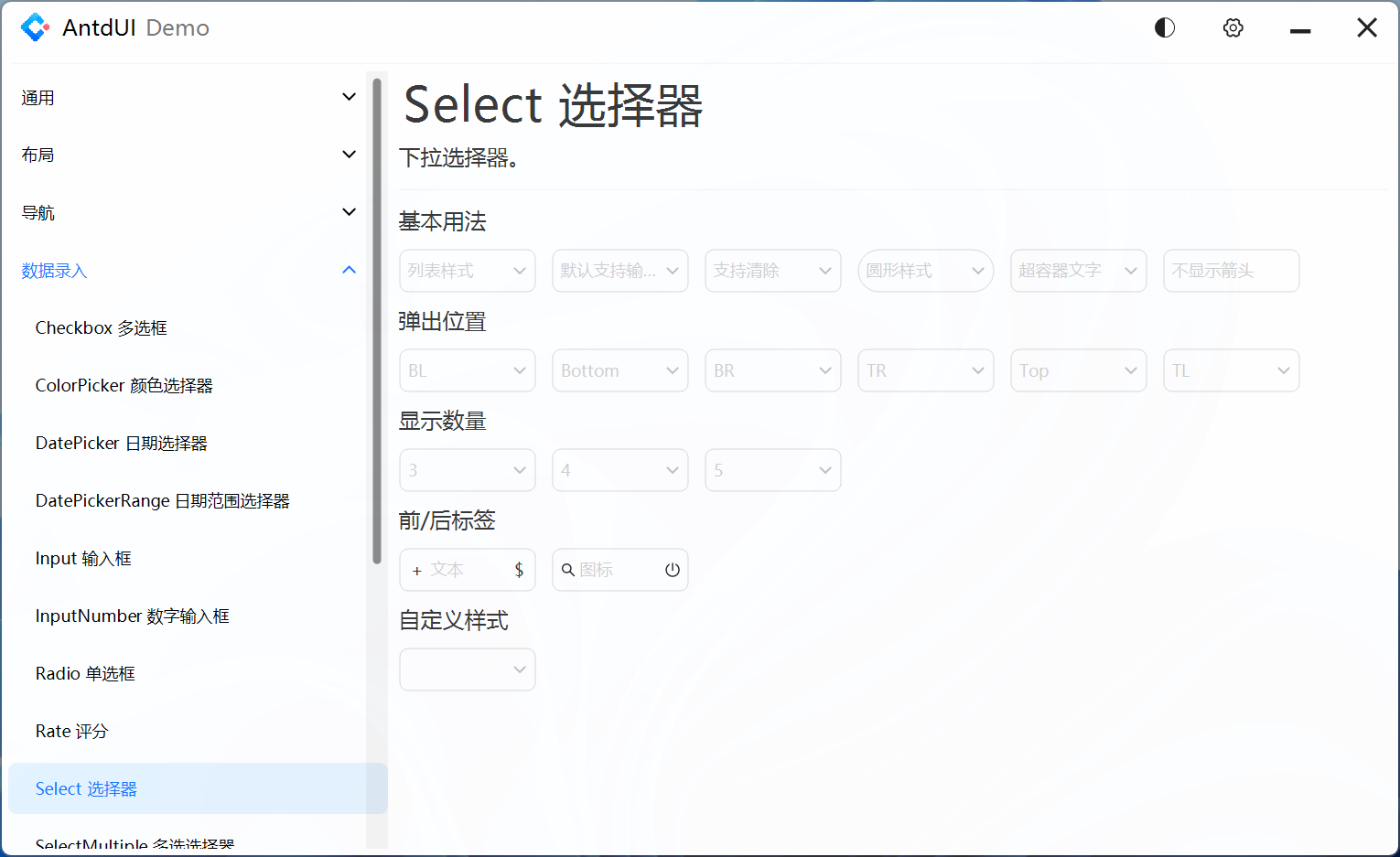Open the settings gear icon
The image size is (1400, 857).
(x=1233, y=27)
